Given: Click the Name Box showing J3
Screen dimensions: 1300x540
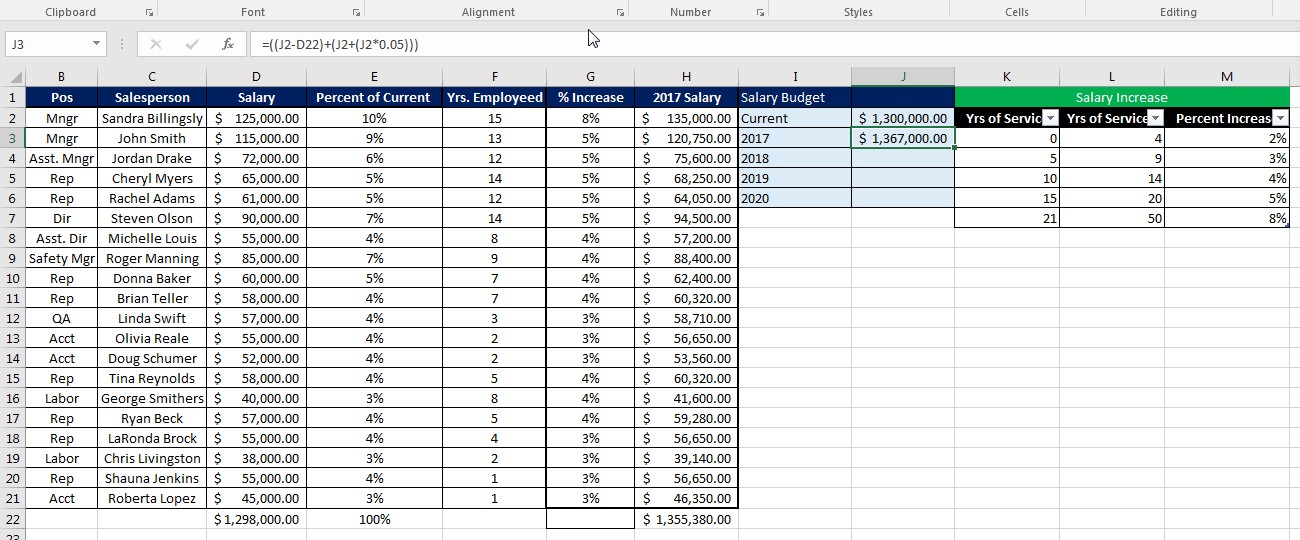Looking at the screenshot, I should click(x=47, y=44).
